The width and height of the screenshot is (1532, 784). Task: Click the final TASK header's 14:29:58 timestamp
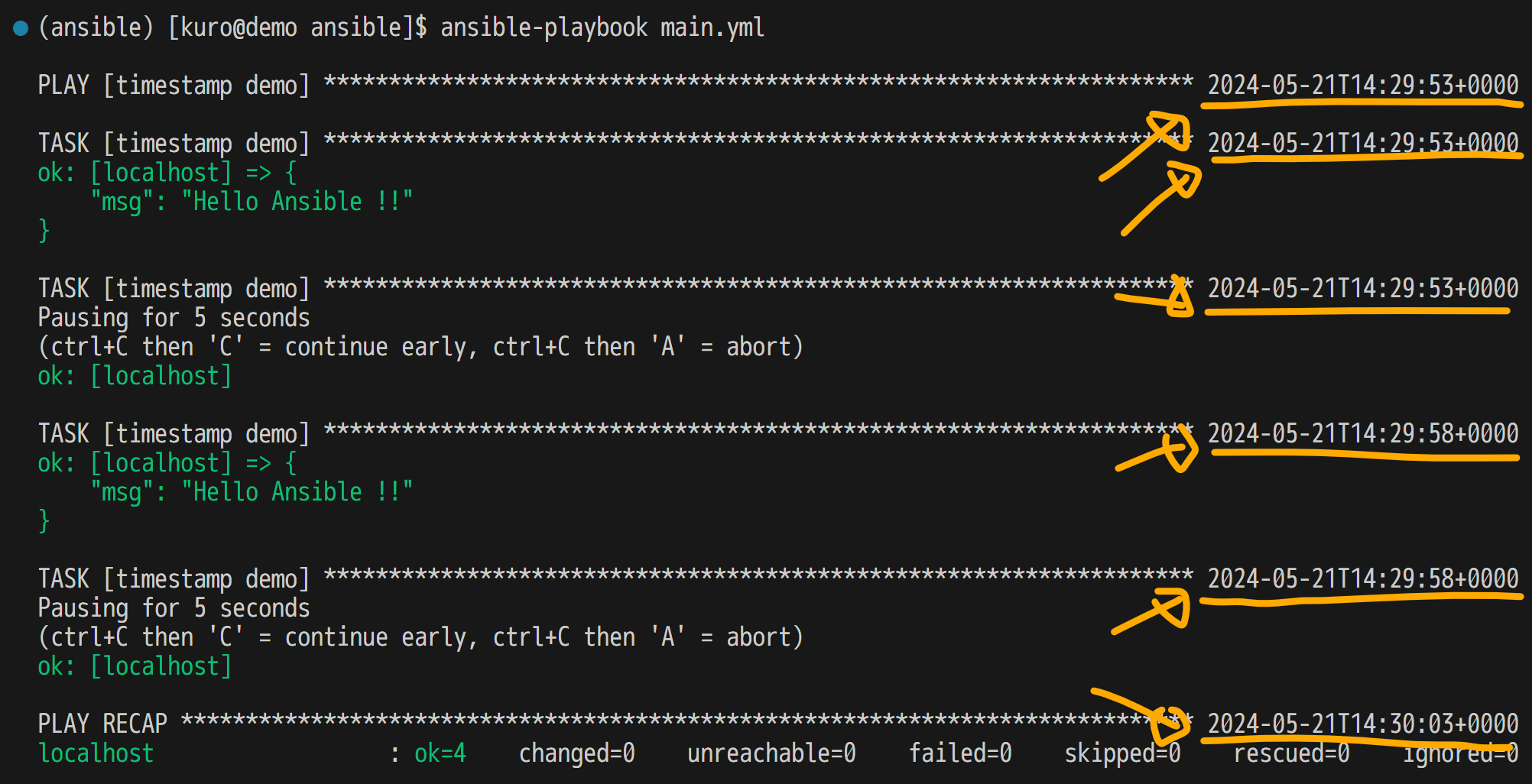[x=1362, y=578]
